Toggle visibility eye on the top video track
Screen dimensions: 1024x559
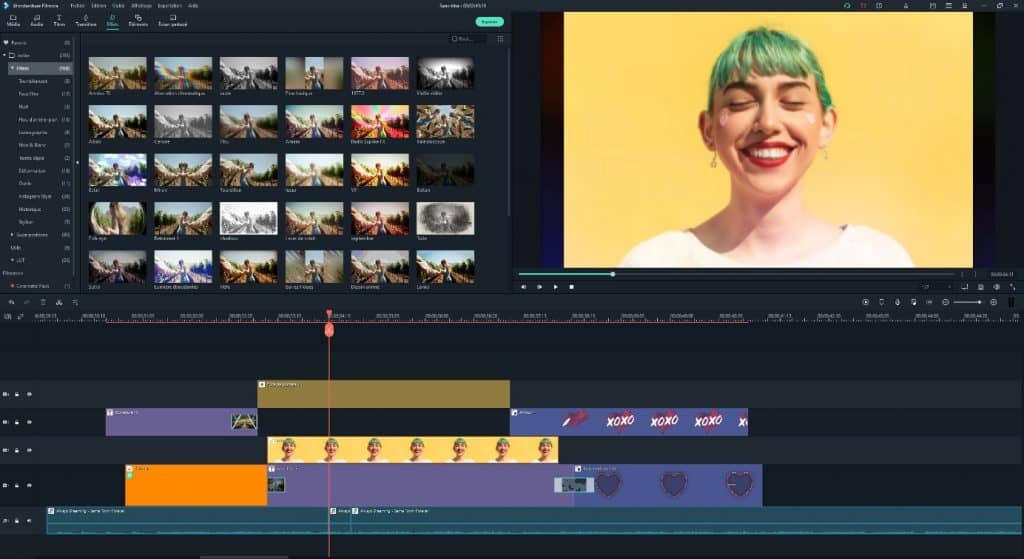pyautogui.click(x=29, y=394)
